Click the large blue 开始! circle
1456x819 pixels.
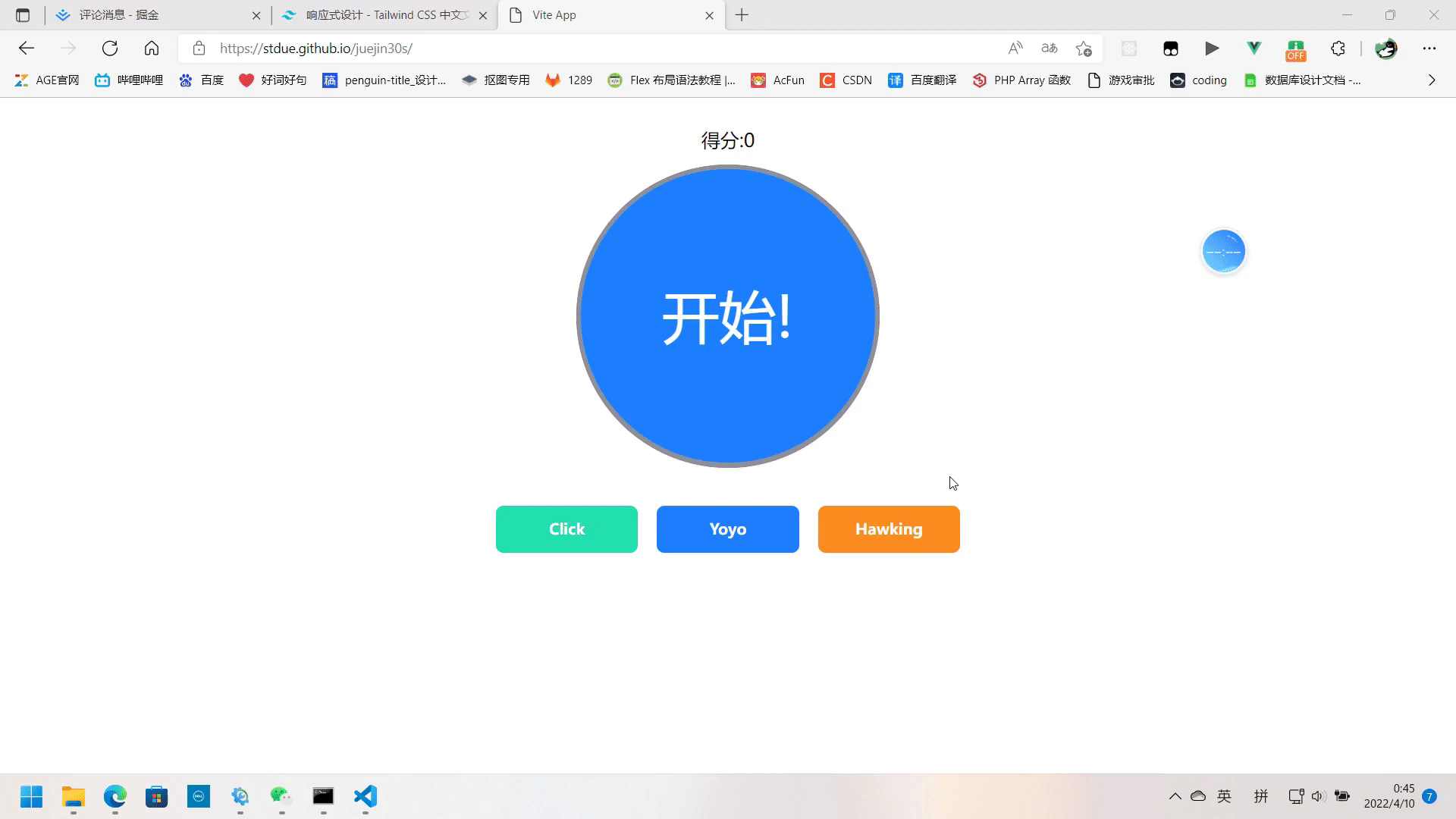(727, 316)
